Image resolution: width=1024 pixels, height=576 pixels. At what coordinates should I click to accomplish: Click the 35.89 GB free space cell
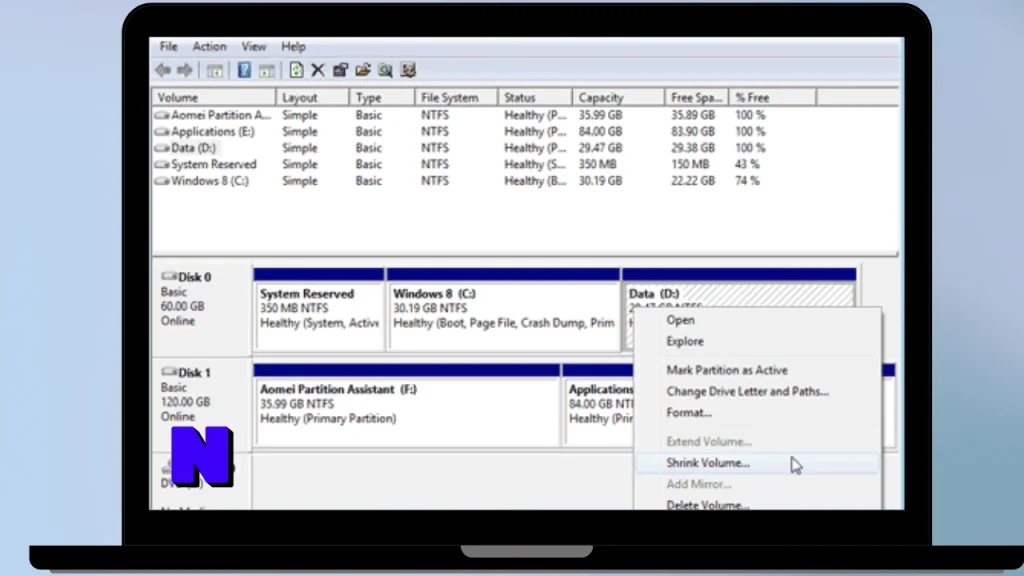(693, 115)
